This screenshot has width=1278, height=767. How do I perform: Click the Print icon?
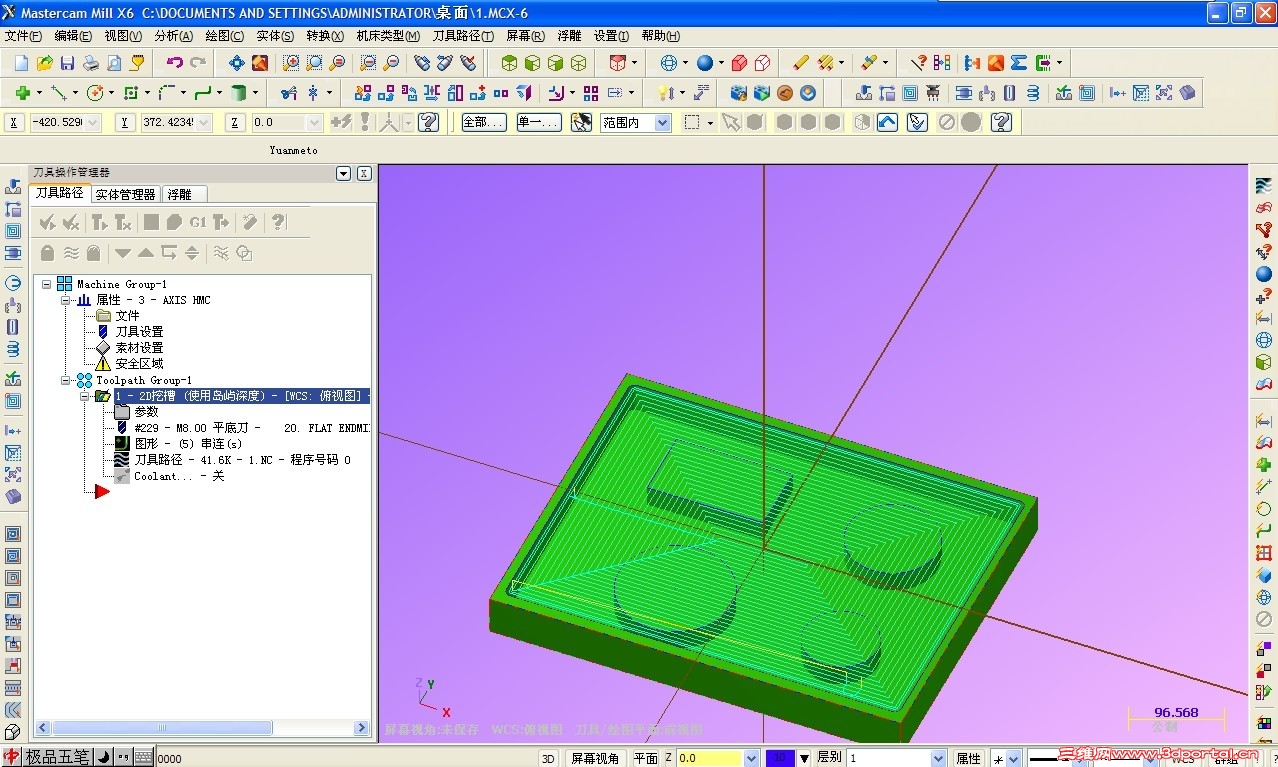tap(91, 63)
